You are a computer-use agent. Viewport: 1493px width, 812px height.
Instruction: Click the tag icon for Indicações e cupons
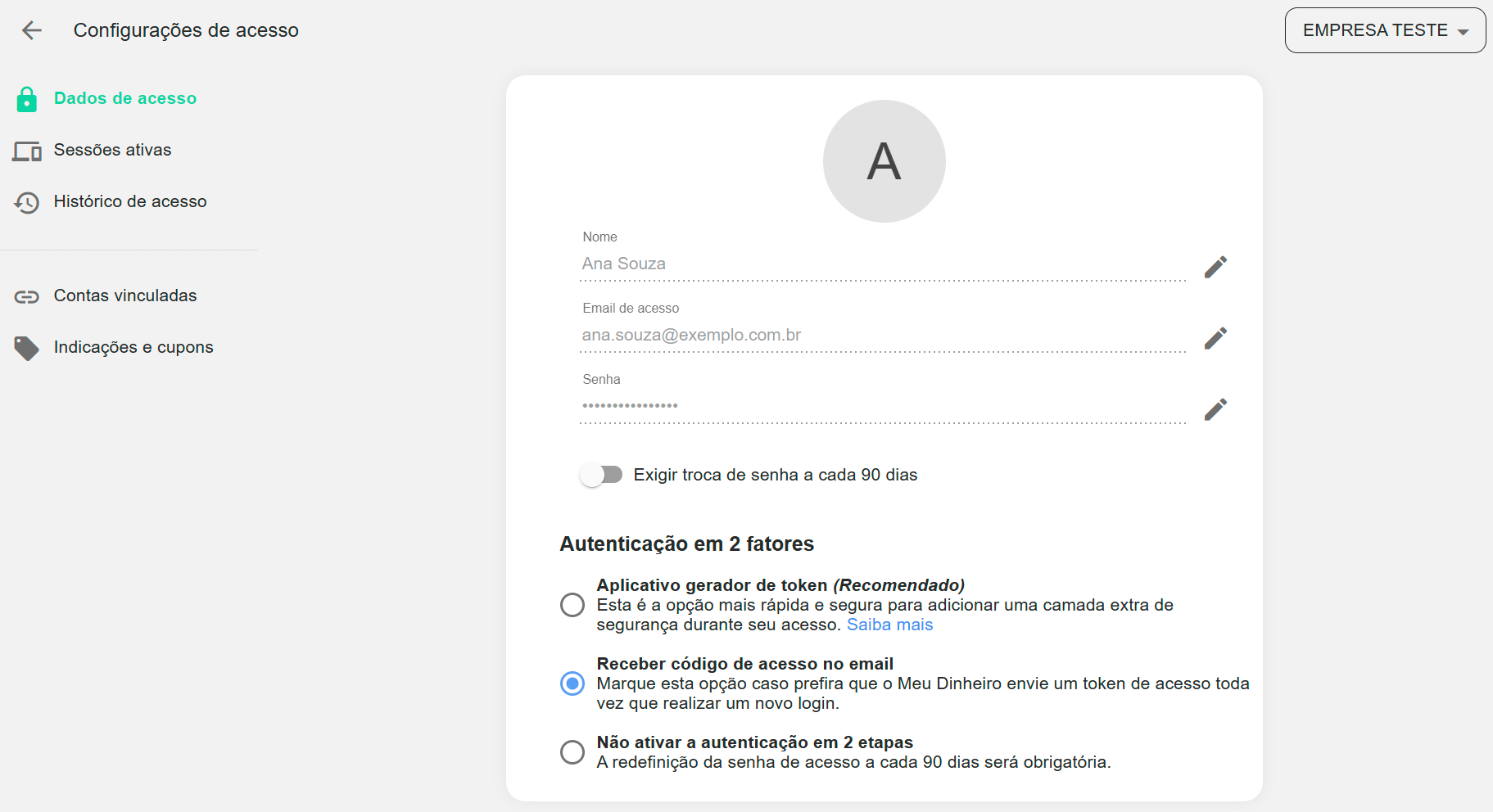pyautogui.click(x=26, y=348)
